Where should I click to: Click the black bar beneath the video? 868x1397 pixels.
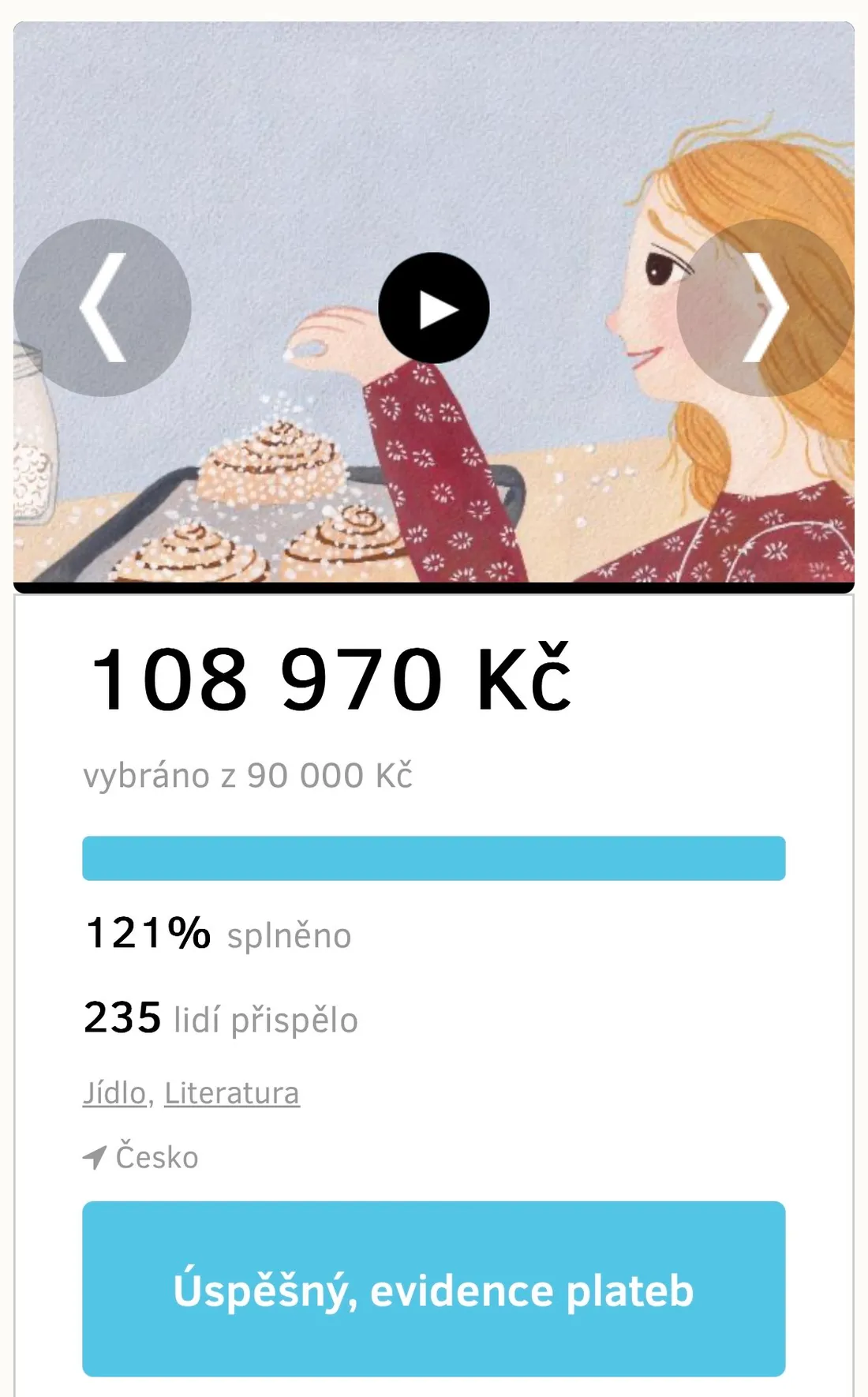[x=434, y=588]
